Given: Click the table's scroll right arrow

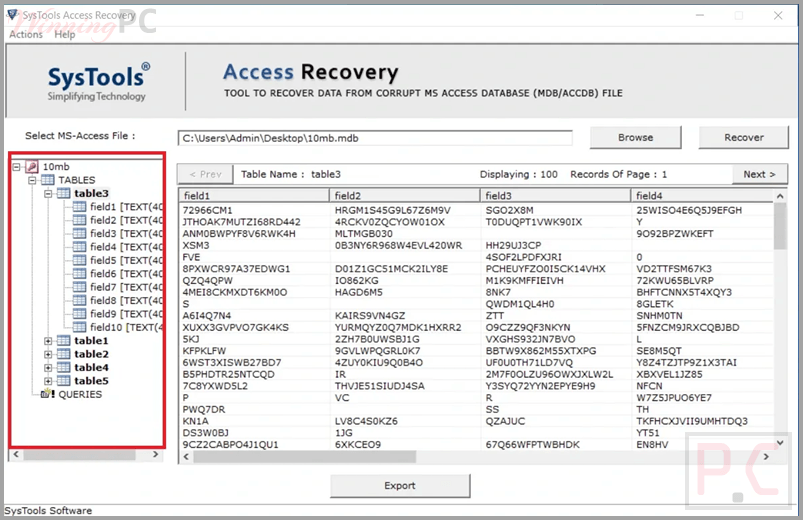Looking at the screenshot, I should point(766,456).
